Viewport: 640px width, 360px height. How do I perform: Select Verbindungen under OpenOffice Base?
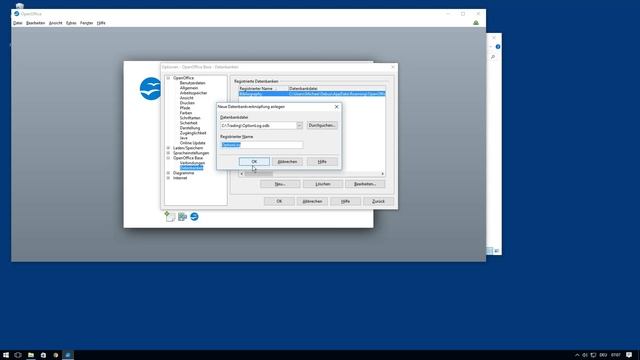pos(192,163)
